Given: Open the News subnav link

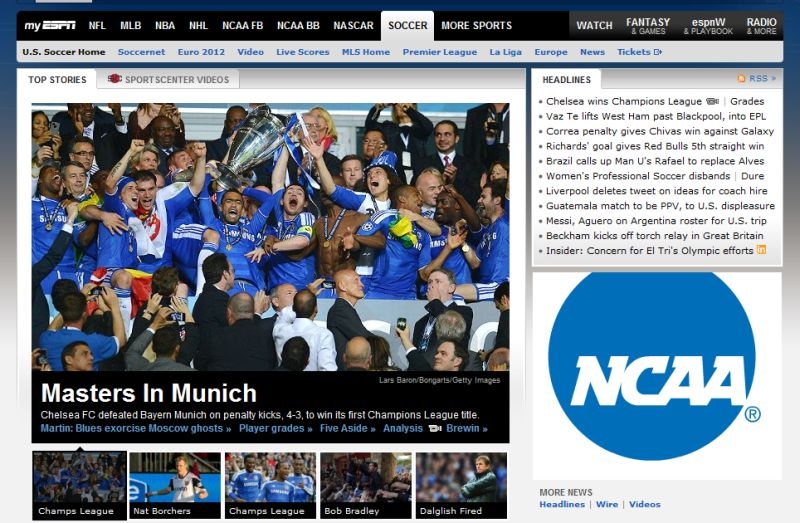Looking at the screenshot, I should 592,52.
